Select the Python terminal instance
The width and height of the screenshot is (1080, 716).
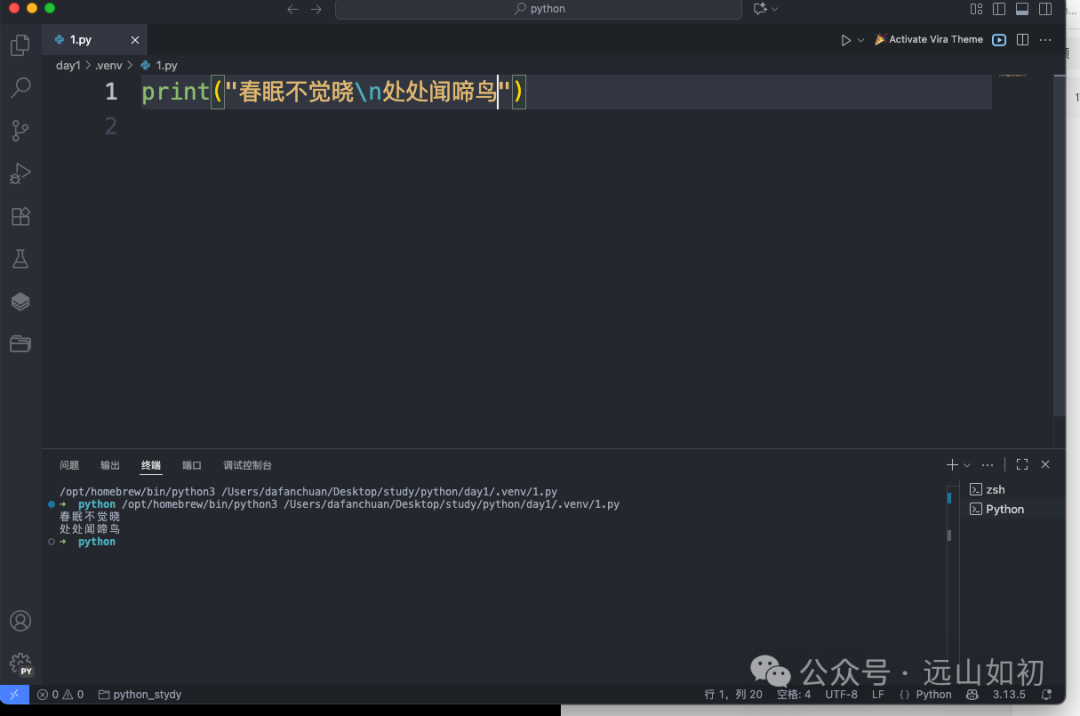pos(1011,509)
